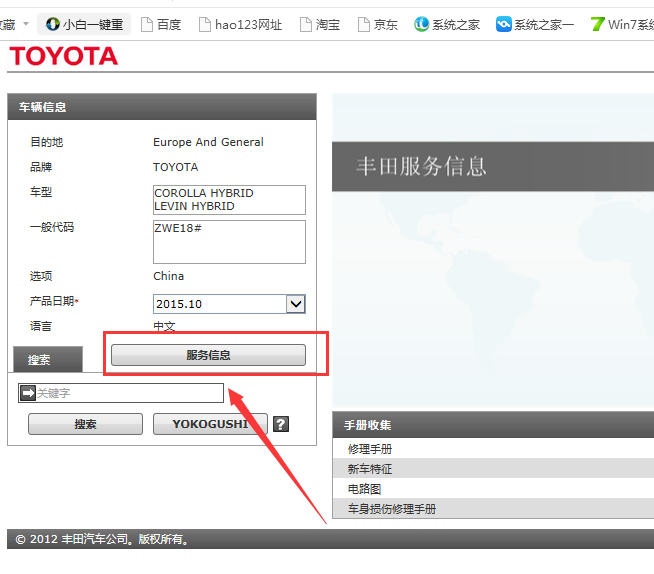Switch to the 搜索 tab
The image size is (654, 574).
(48, 359)
